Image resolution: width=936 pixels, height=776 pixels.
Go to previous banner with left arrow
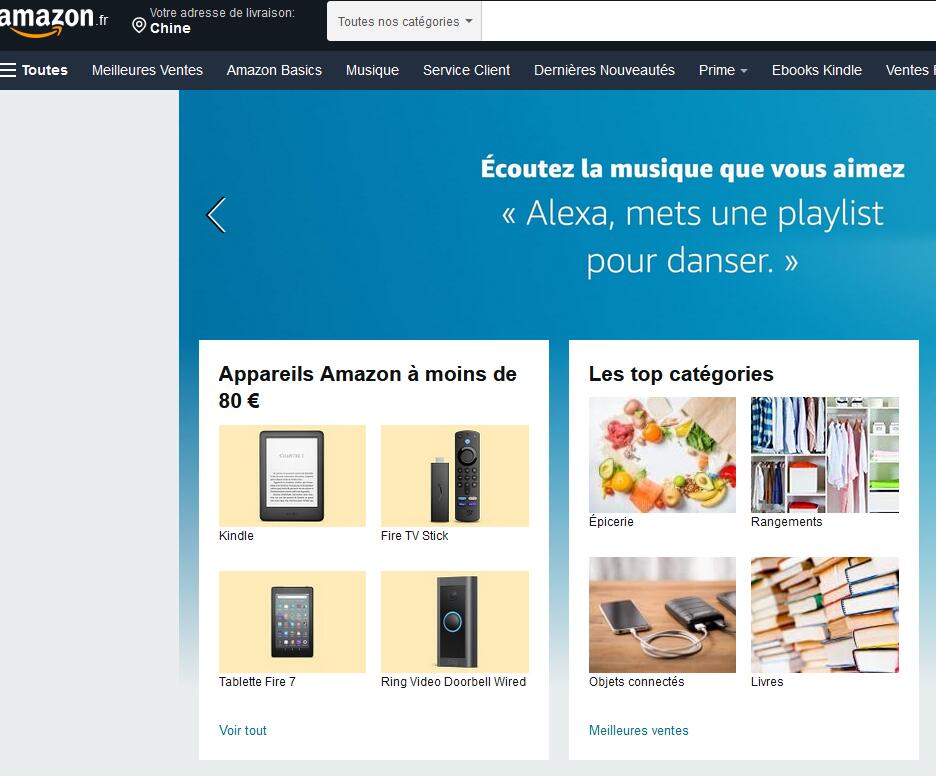pyautogui.click(x=216, y=215)
